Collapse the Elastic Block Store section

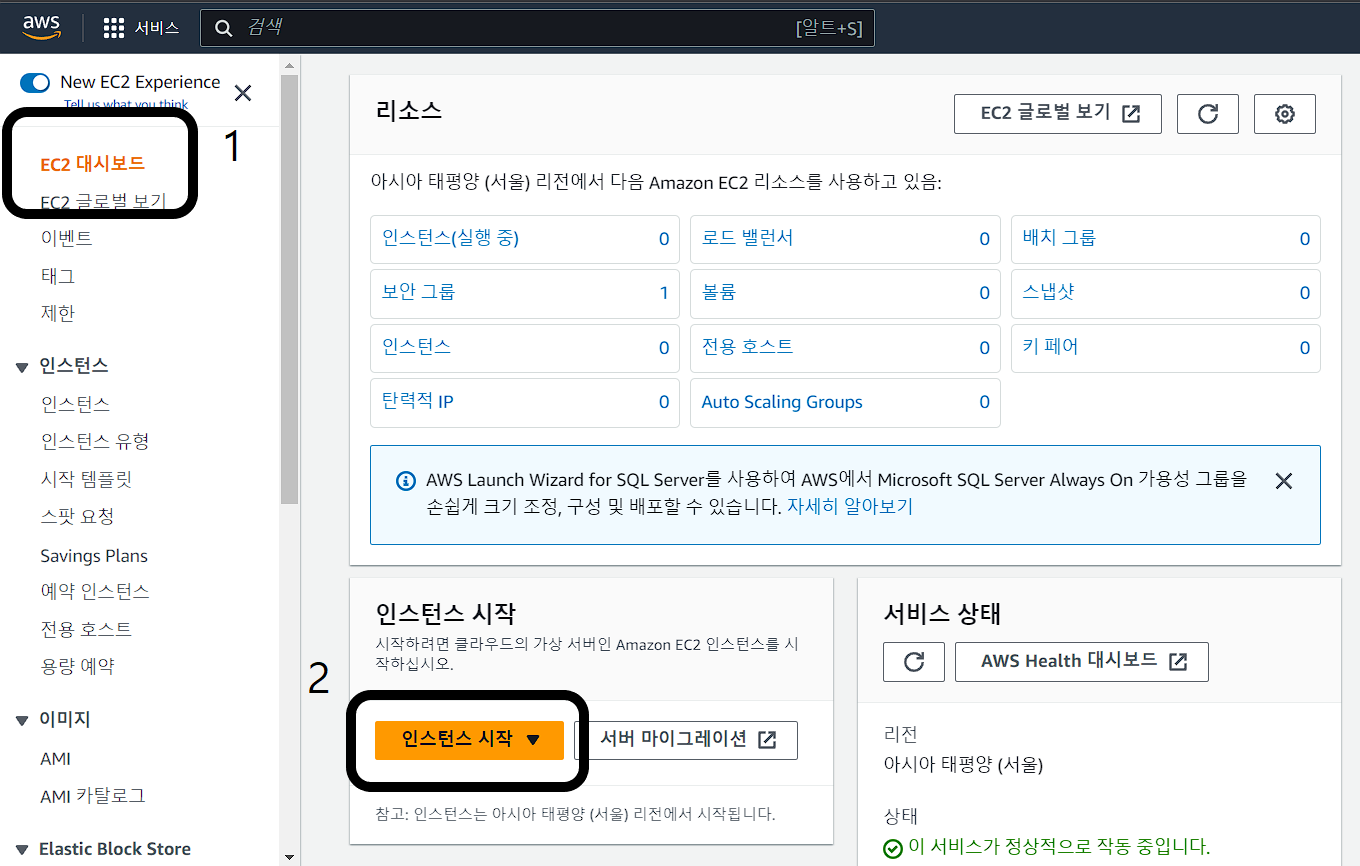(23, 849)
